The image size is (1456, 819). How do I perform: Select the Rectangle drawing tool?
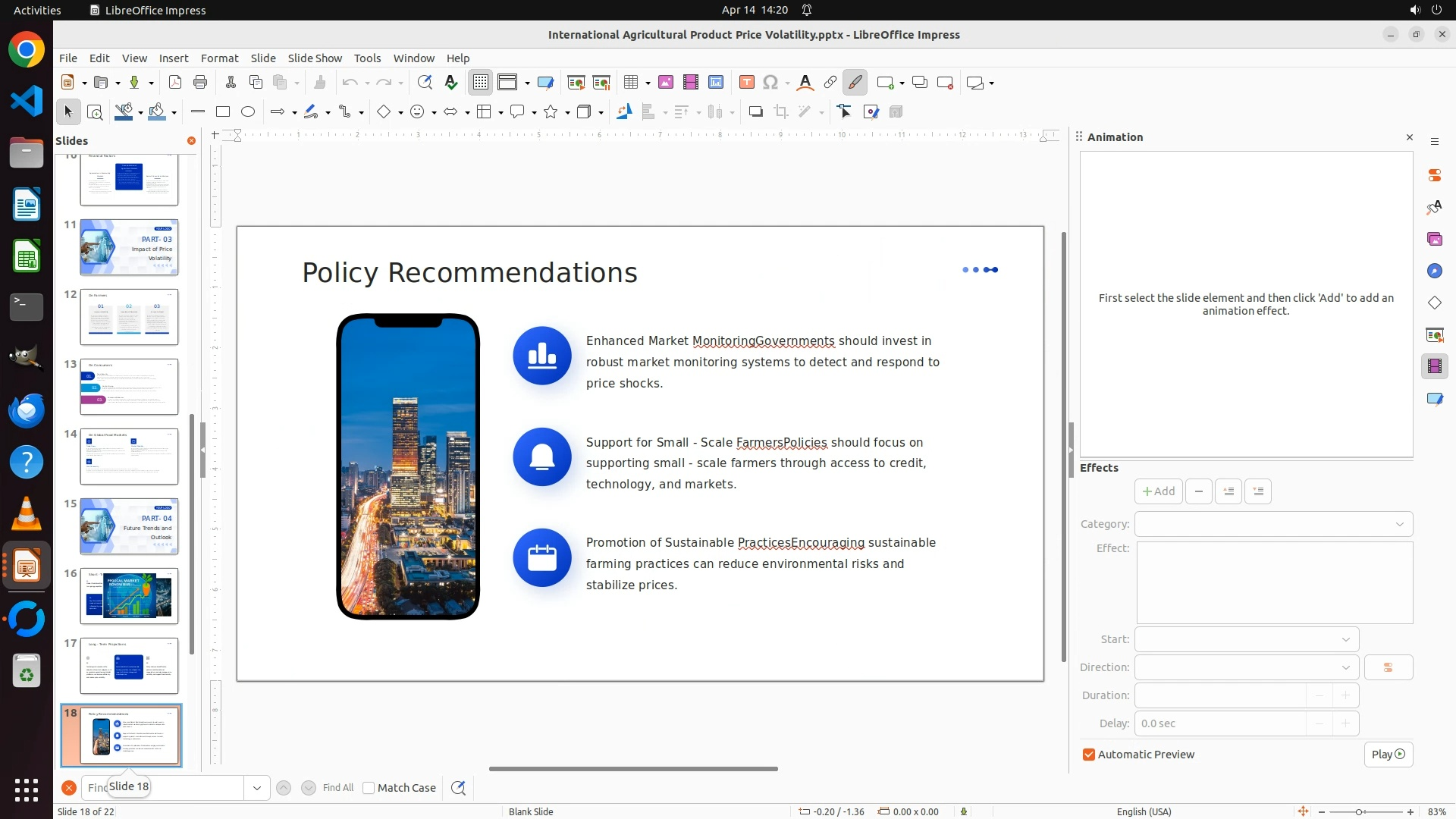click(223, 112)
